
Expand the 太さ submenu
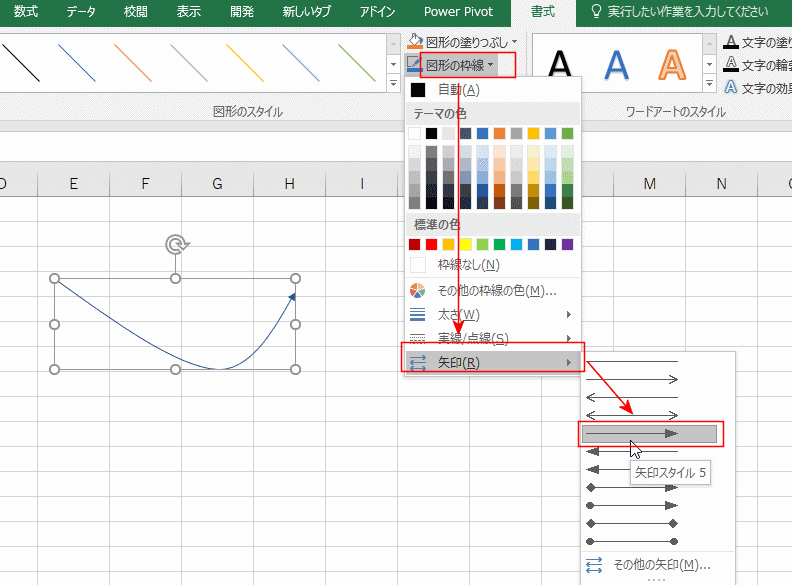[490, 315]
